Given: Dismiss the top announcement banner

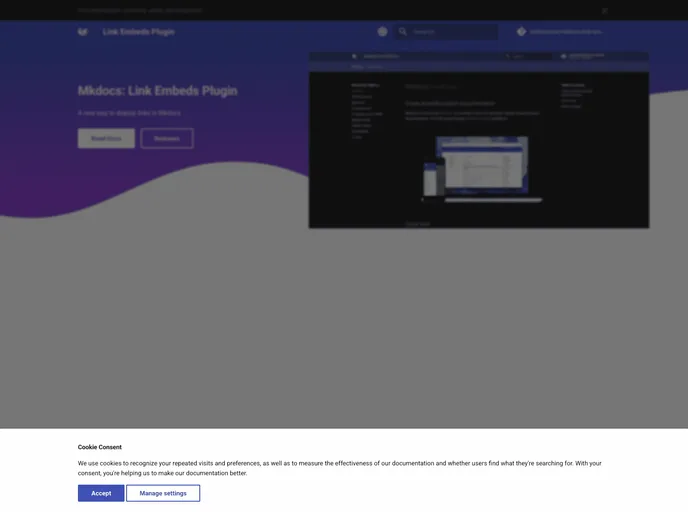Looking at the screenshot, I should (x=605, y=11).
